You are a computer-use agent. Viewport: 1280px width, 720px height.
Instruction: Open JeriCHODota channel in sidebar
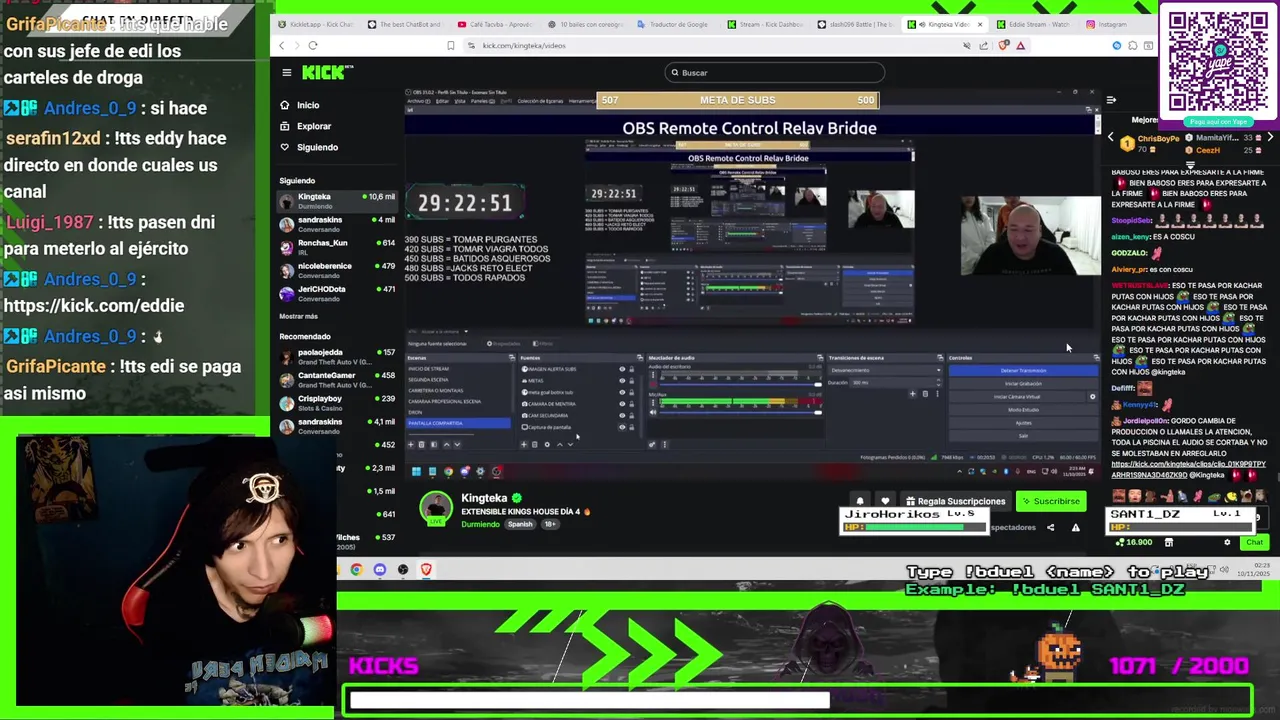[x=337, y=293]
